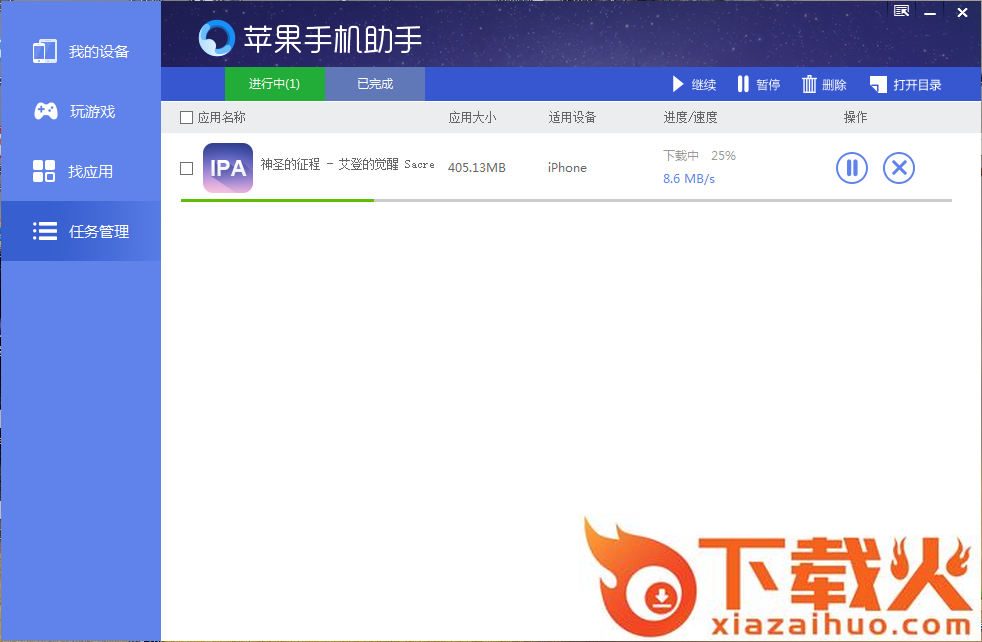Toggle the select-all checkbox beside 应用名称
982x642 pixels.
click(x=186, y=118)
